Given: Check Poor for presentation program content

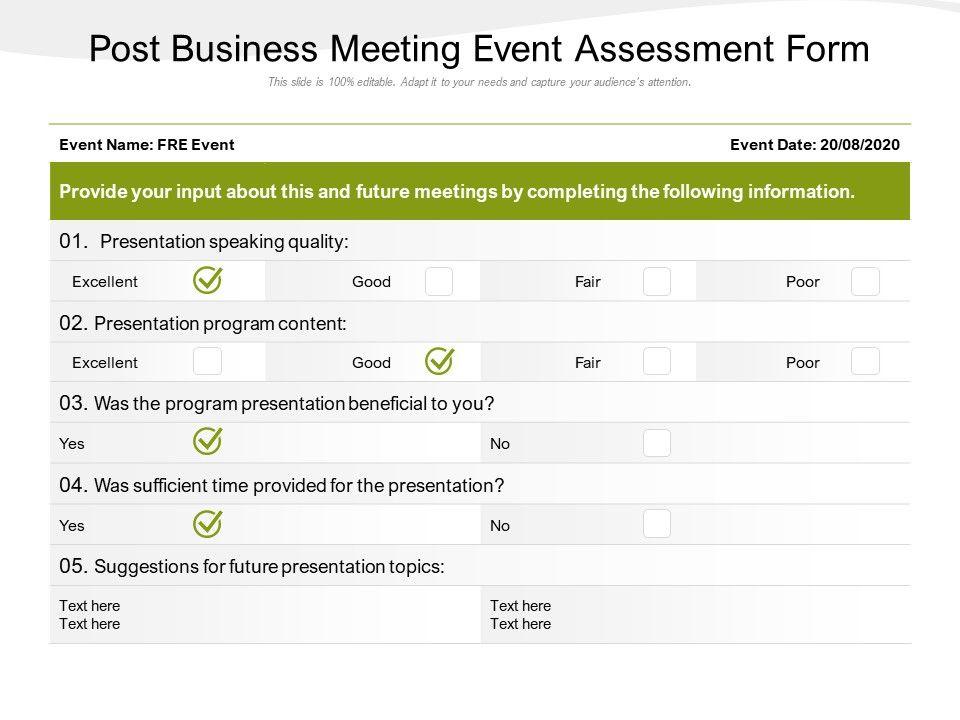Looking at the screenshot, I should pos(865,361).
